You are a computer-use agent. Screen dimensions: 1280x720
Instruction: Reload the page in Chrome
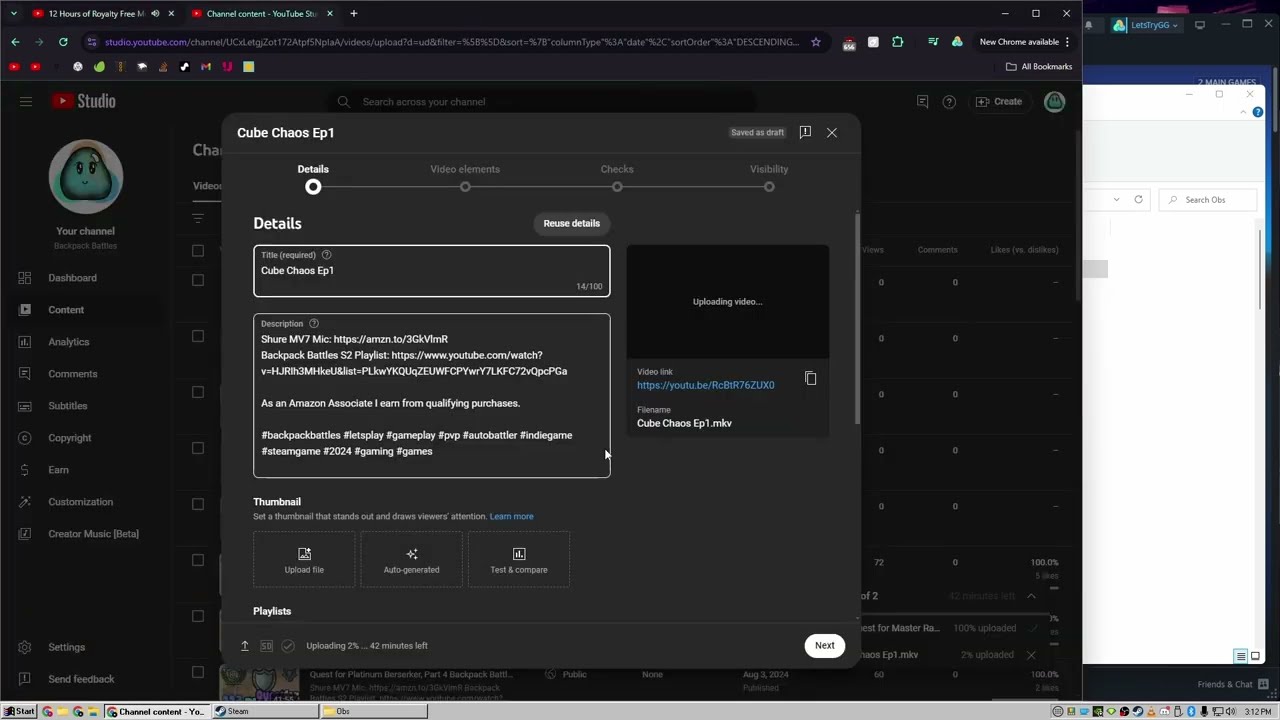click(x=63, y=42)
